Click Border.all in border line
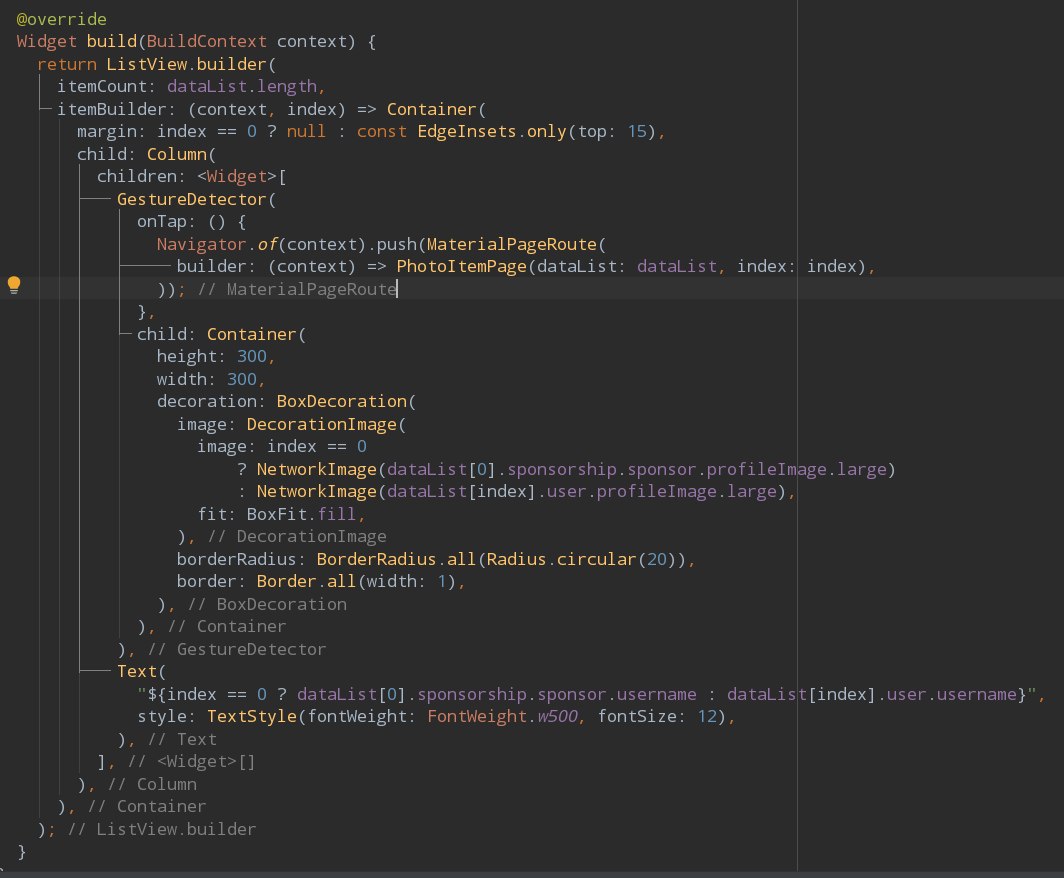This screenshot has height=878, width=1064. coord(306,581)
